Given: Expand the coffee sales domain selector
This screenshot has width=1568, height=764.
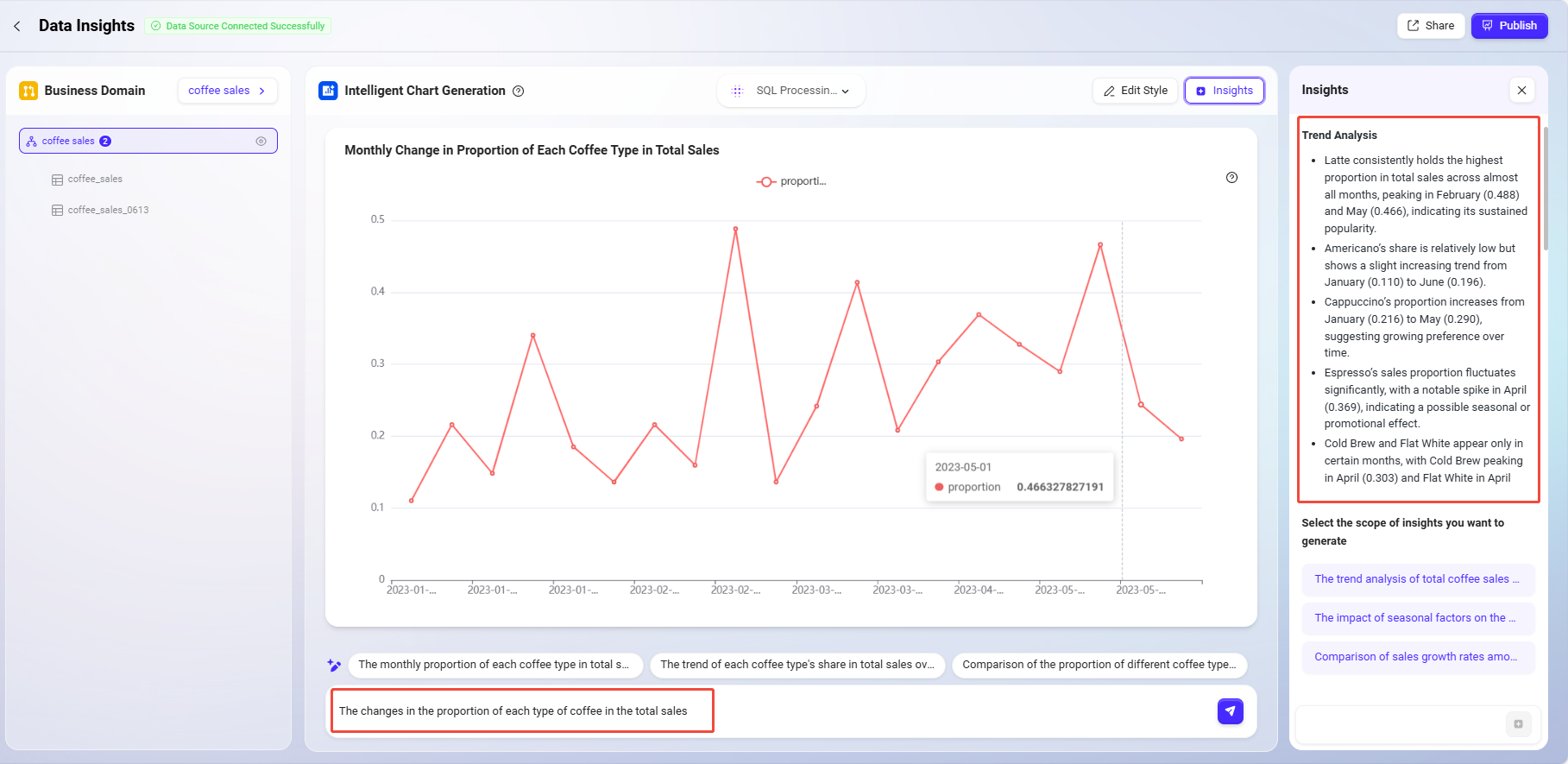Looking at the screenshot, I should coord(227,91).
